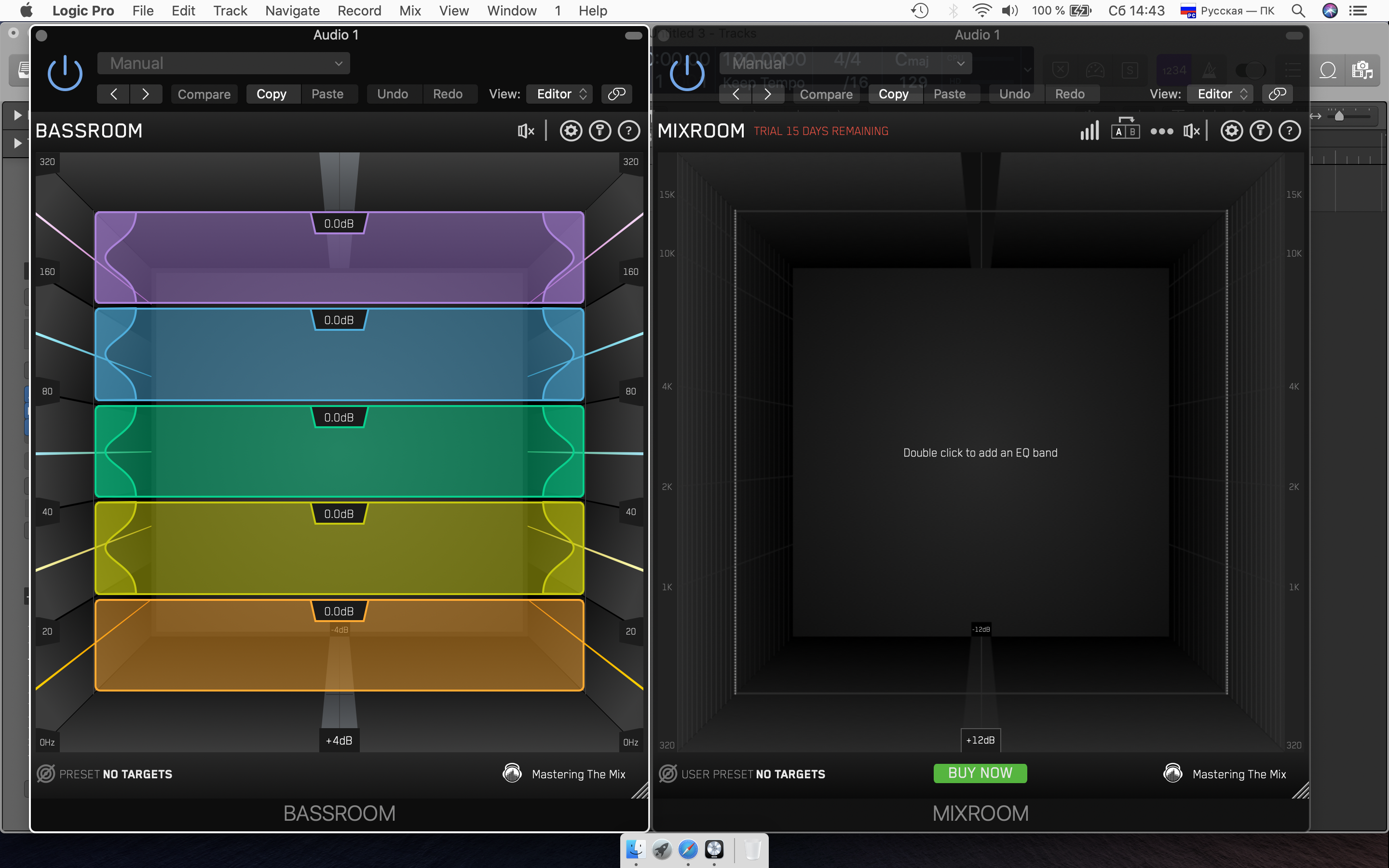Image resolution: width=1389 pixels, height=868 pixels.
Task: Open BASSROOM View Editor dropdown
Action: tap(560, 94)
